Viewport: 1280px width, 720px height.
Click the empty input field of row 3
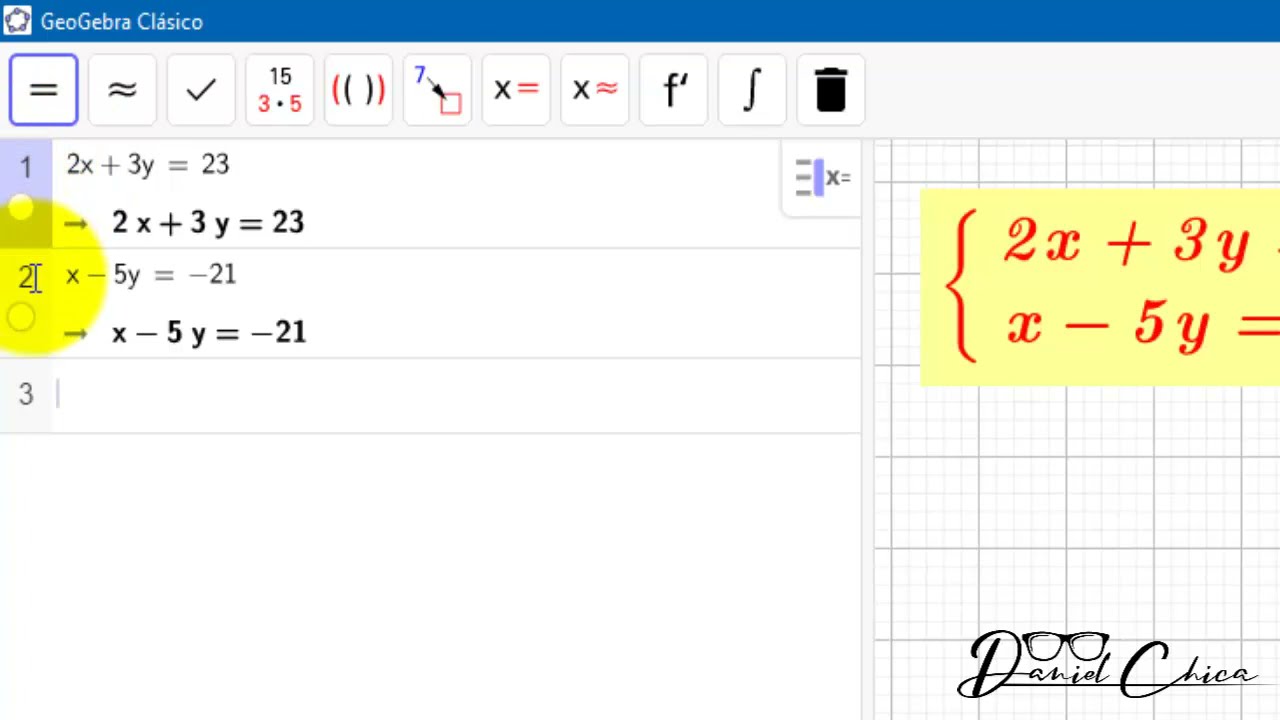(456, 395)
